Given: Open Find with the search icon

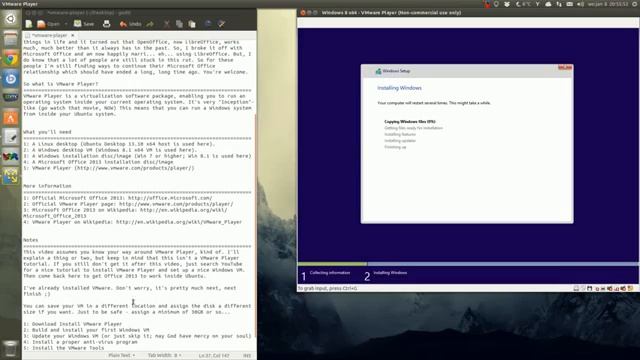Looking at the screenshot, I should click(x=208, y=24).
